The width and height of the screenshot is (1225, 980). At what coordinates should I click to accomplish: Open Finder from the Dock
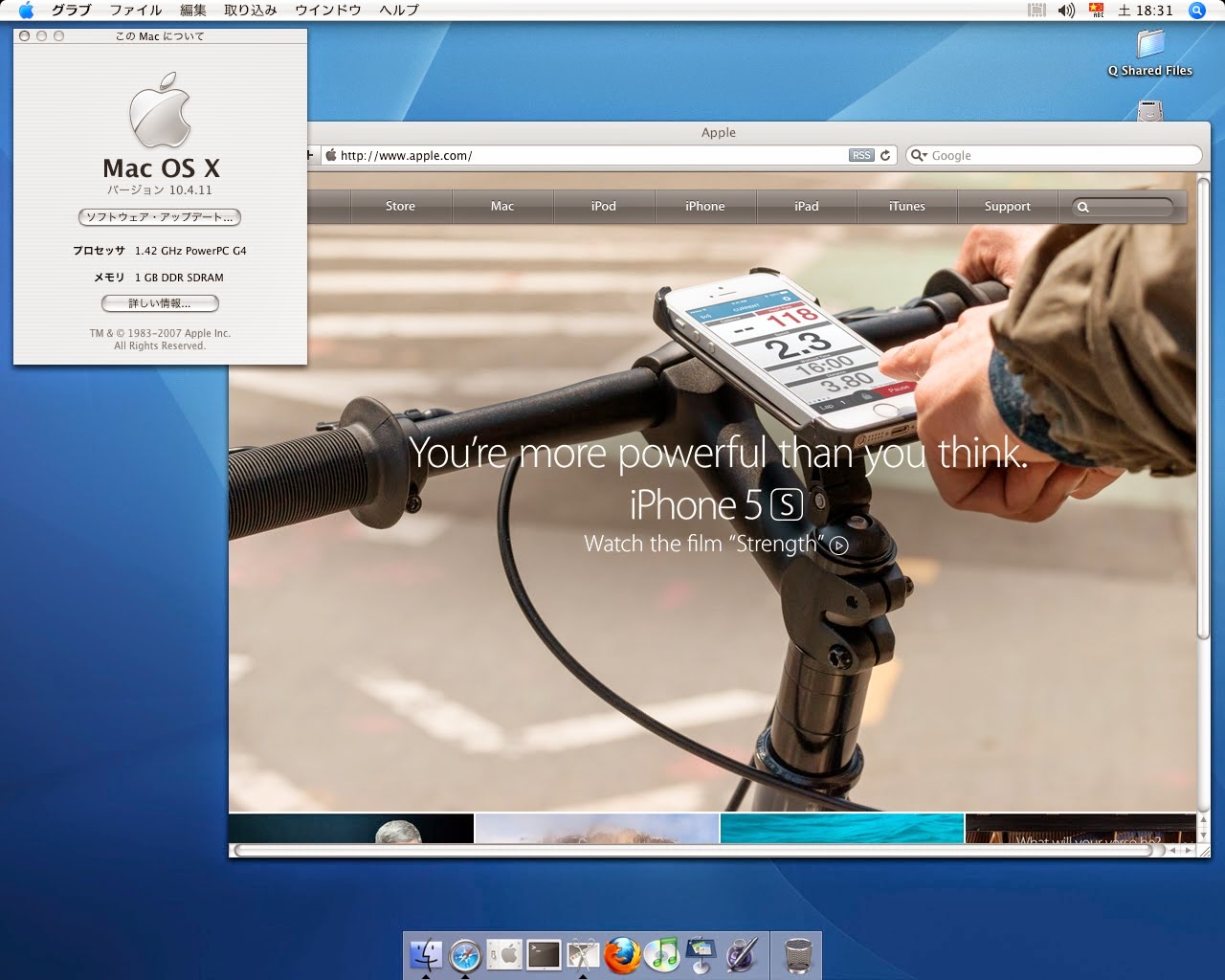(x=426, y=954)
